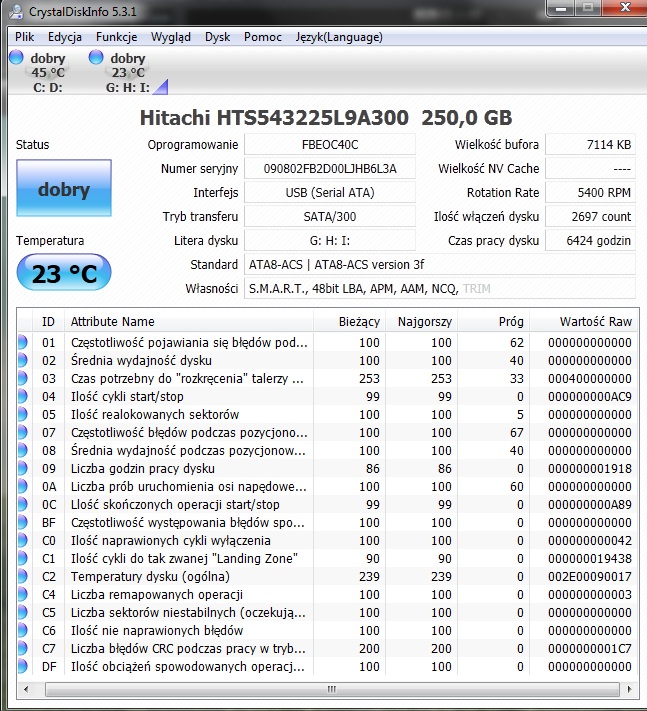The width and height of the screenshot is (647, 711).
Task: Click status icon for attribute 0C
Action: click(23, 504)
